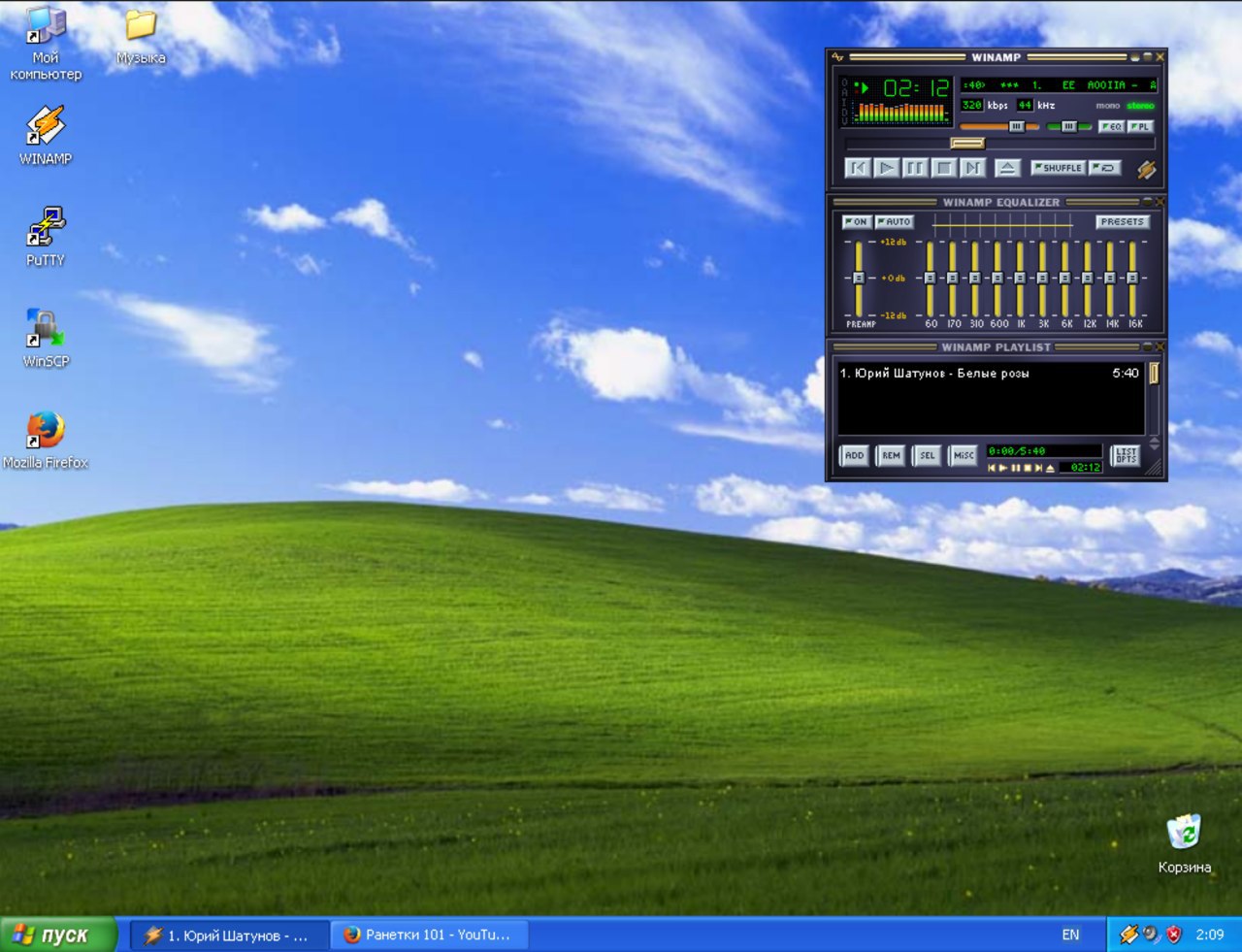The width and height of the screenshot is (1242, 952).
Task: Select the Mozilla Firefox desktop shortcut
Action: click(x=45, y=440)
